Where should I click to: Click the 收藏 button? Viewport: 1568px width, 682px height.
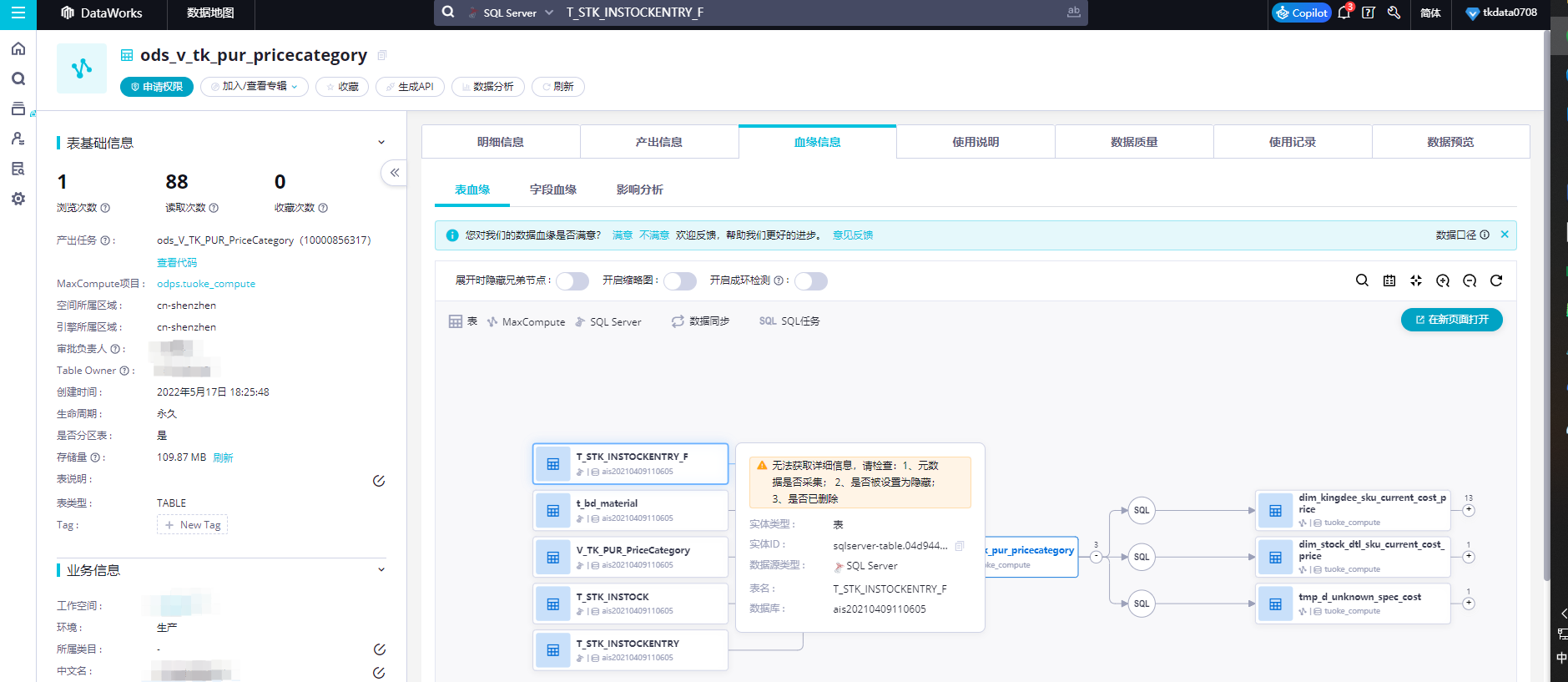pos(342,87)
